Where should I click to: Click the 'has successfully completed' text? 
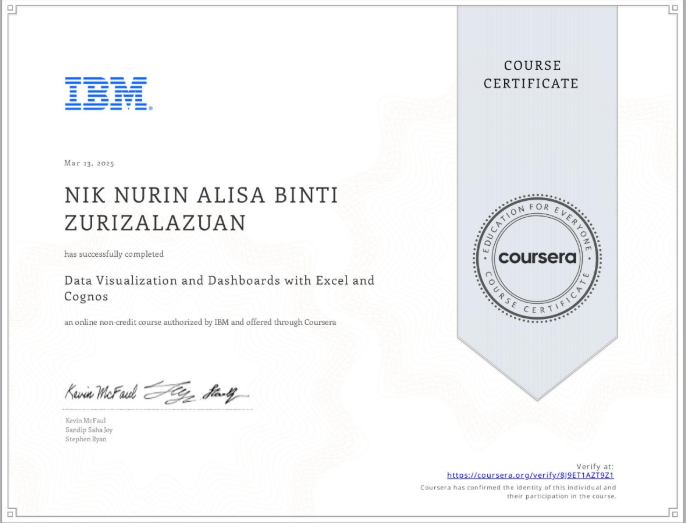pyautogui.click(x=114, y=254)
